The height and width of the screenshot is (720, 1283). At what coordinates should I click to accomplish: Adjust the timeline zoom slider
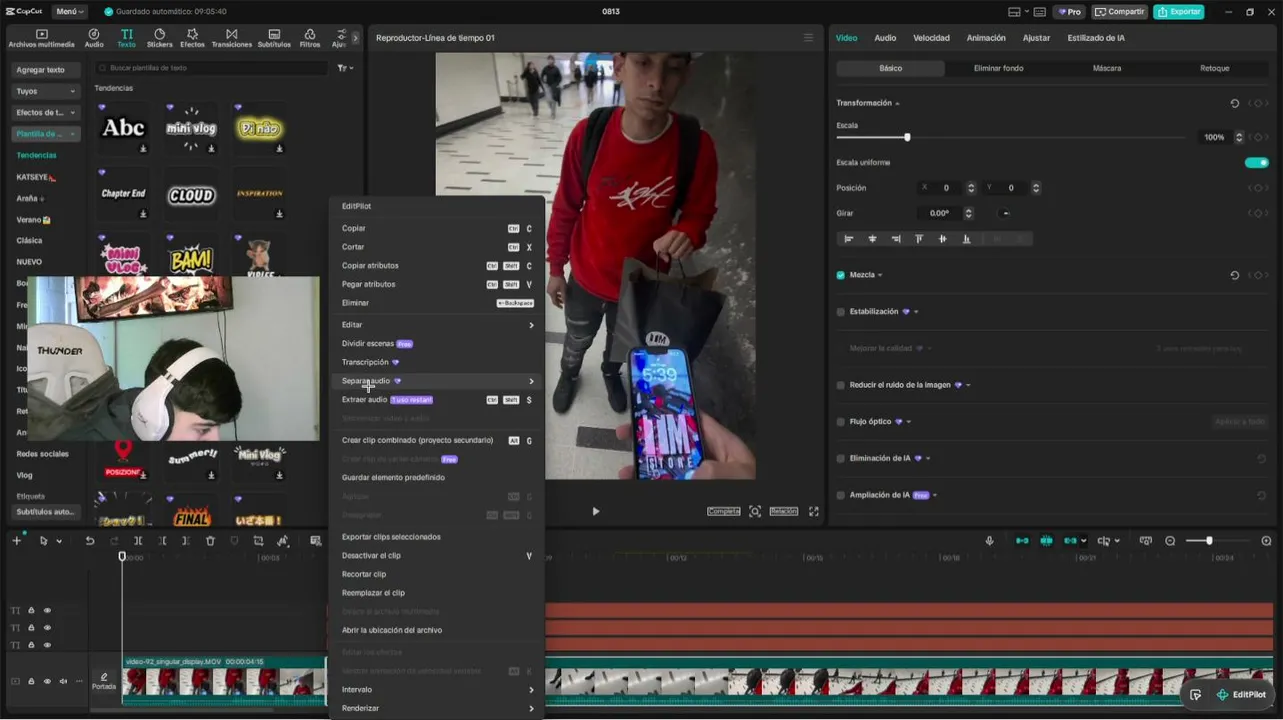(1209, 541)
